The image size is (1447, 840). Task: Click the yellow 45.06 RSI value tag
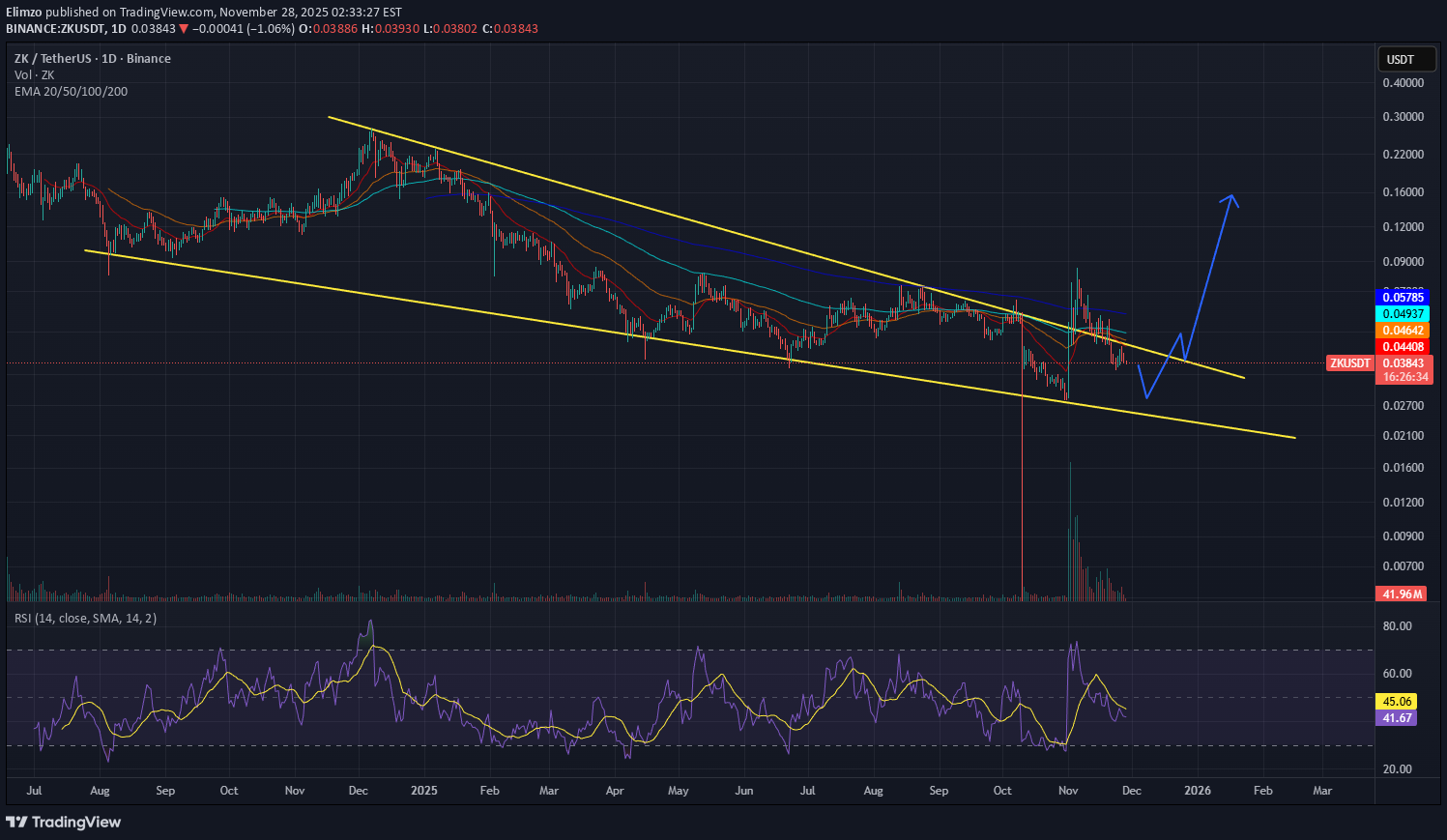point(1397,702)
